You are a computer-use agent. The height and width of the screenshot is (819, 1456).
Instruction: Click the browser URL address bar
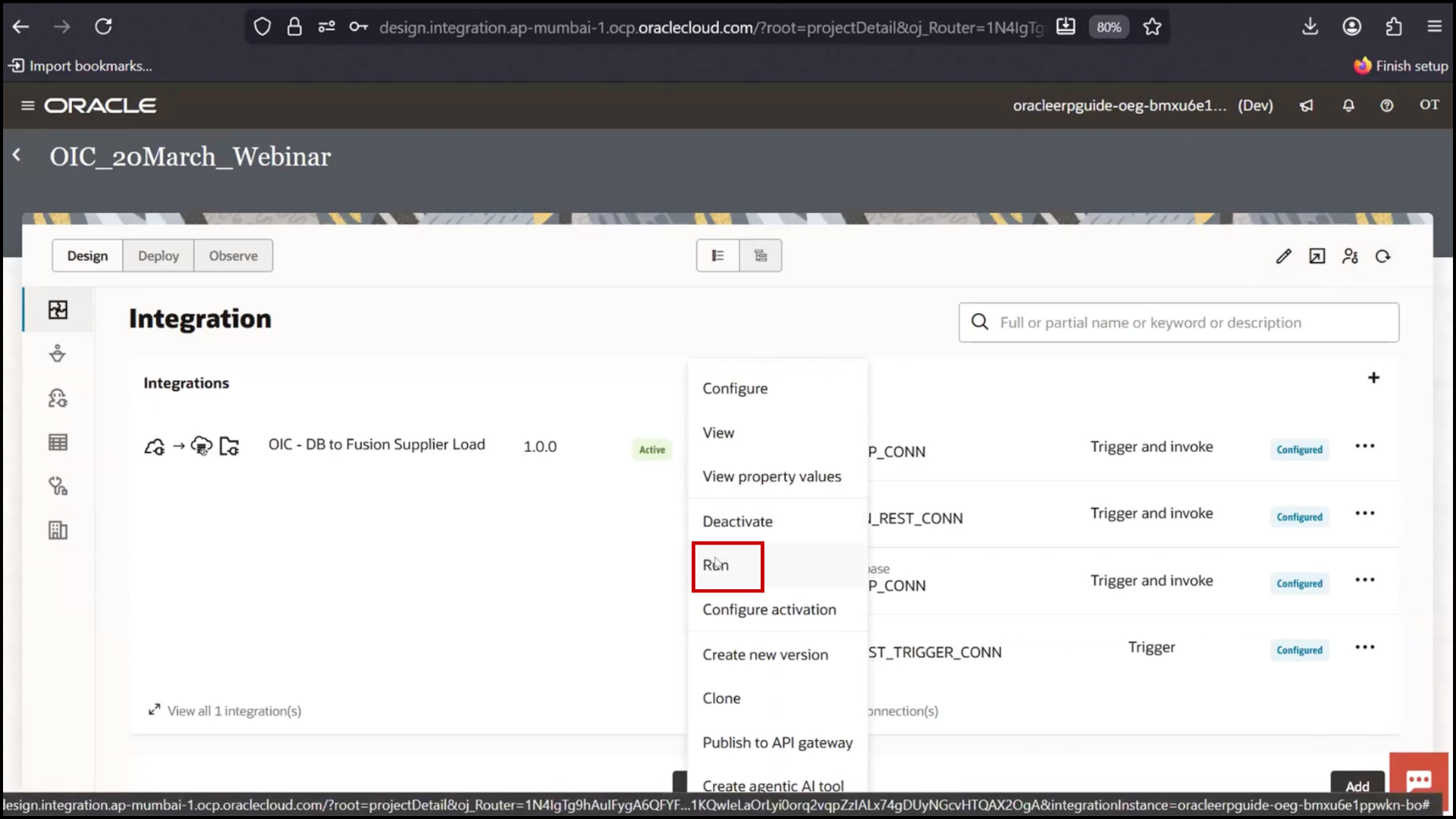711,27
